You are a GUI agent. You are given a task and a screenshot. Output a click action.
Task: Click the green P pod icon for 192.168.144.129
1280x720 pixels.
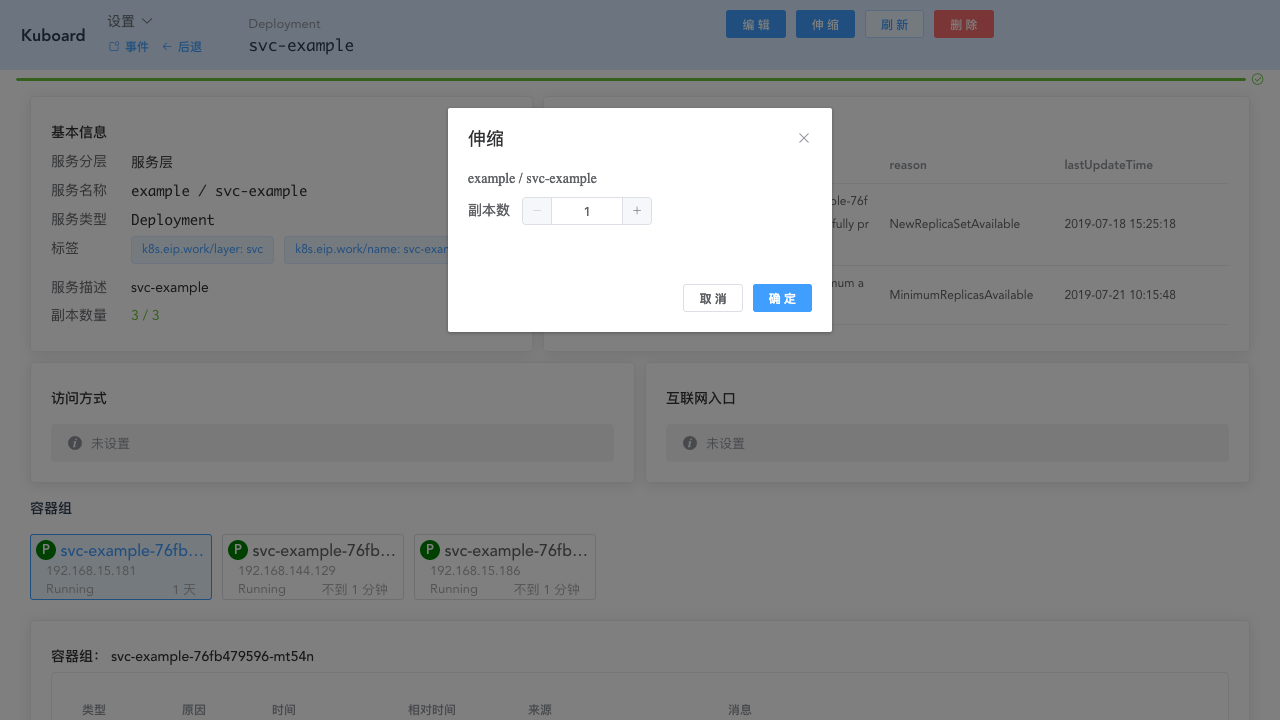tap(237, 550)
